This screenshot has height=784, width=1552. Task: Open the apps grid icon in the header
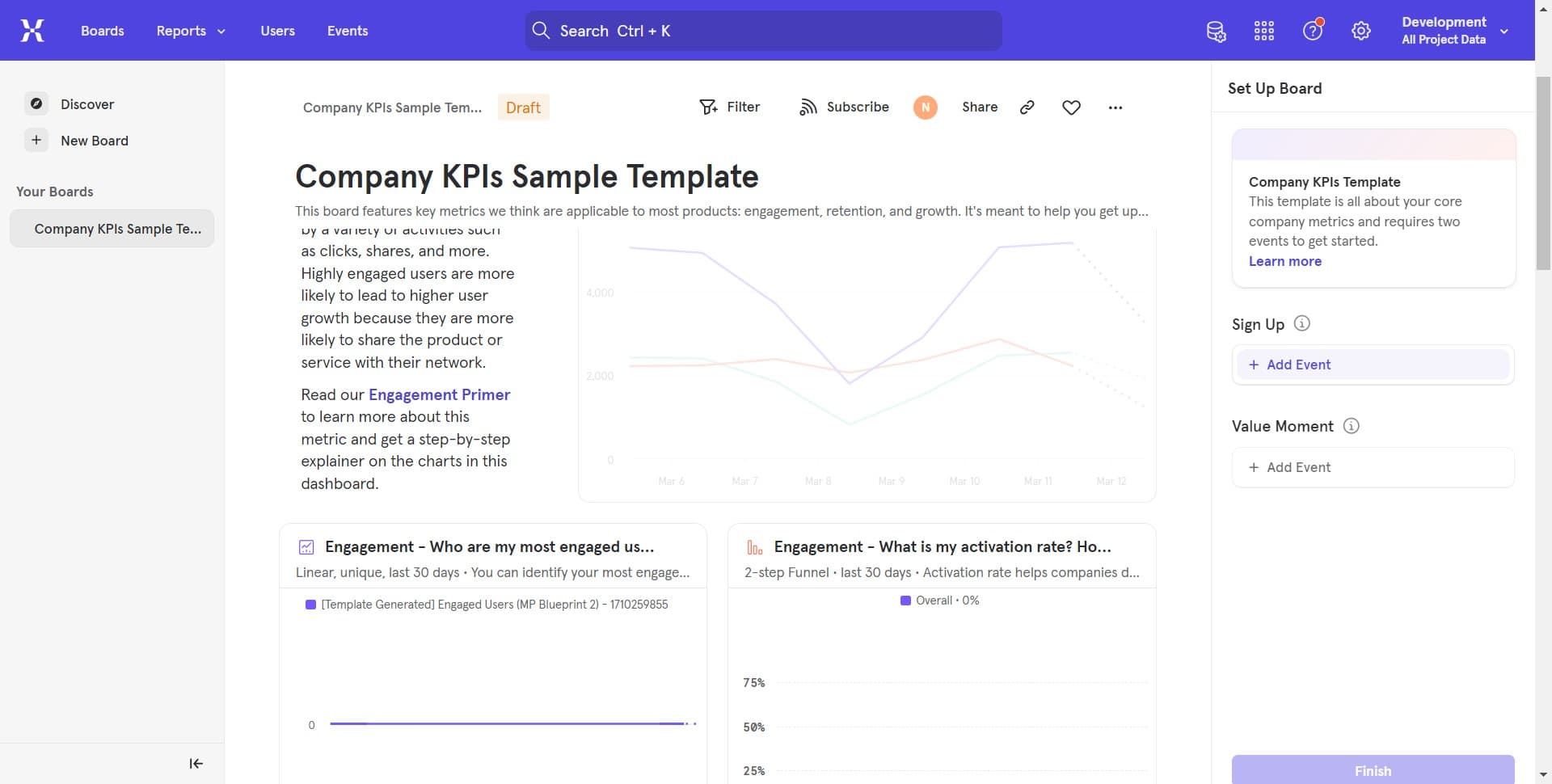click(1263, 30)
